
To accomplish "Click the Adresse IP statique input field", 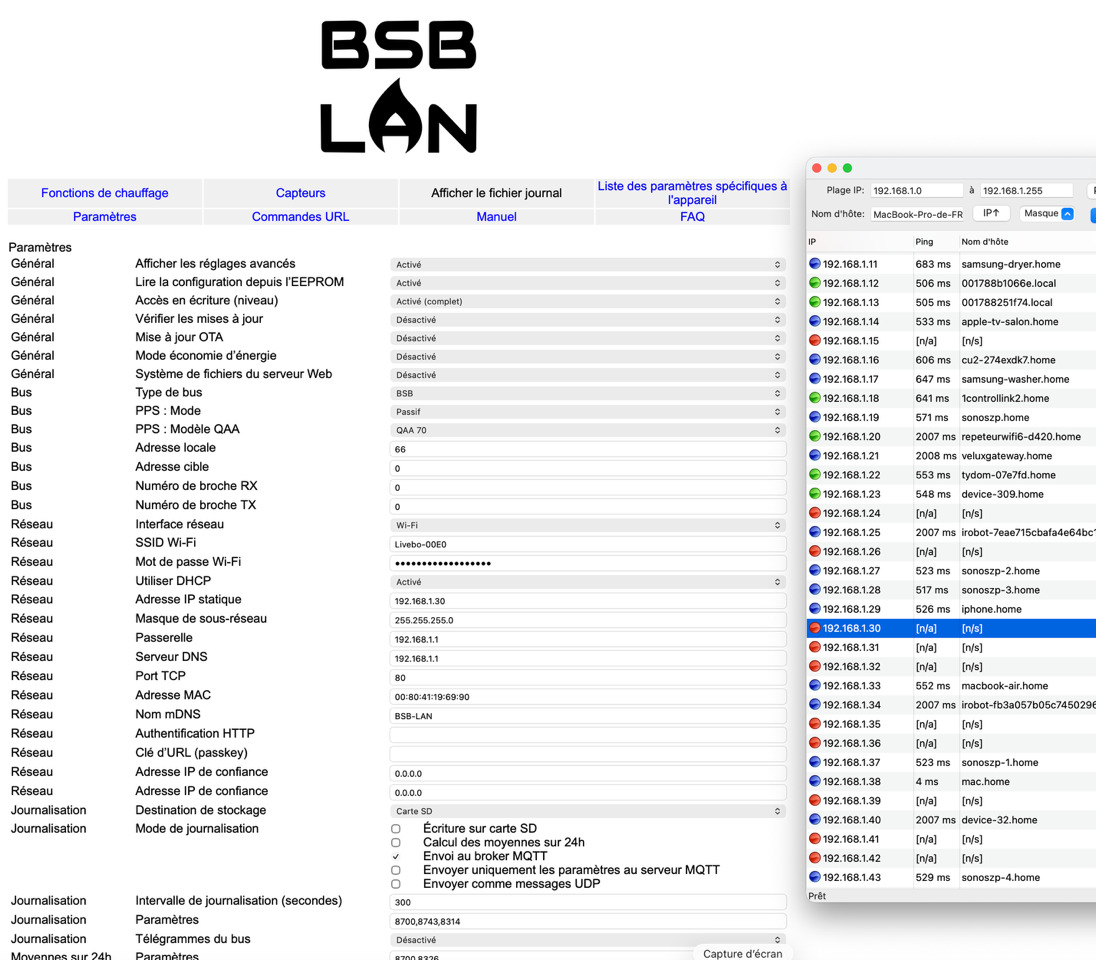I will click(587, 601).
